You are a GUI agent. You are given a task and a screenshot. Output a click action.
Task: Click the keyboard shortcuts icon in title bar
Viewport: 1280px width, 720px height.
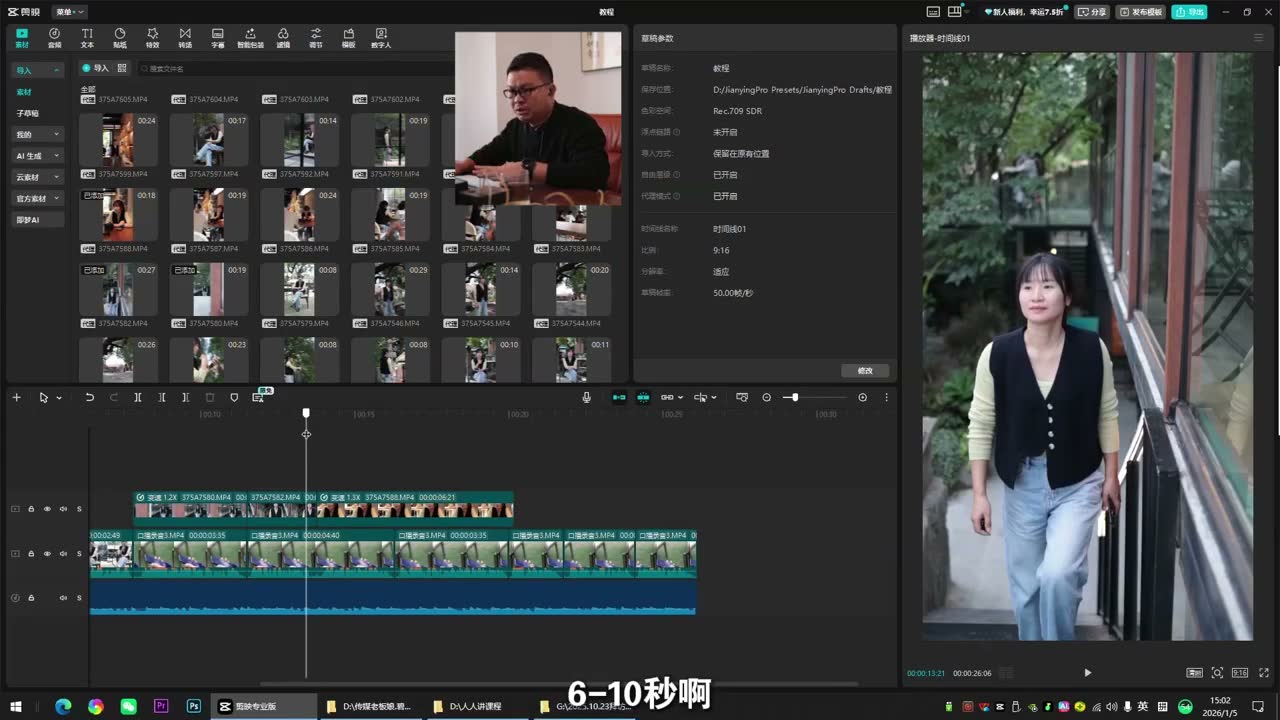point(933,12)
